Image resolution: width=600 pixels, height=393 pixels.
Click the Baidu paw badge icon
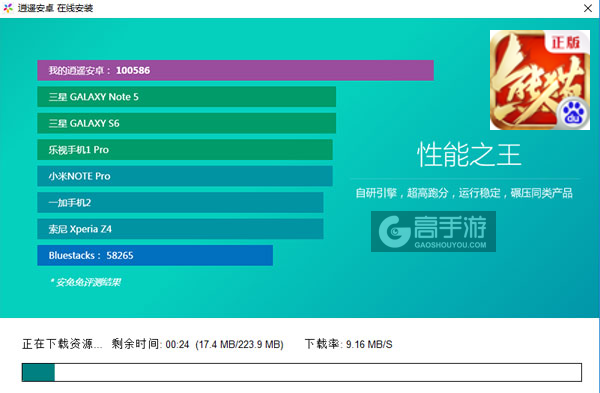tap(572, 114)
